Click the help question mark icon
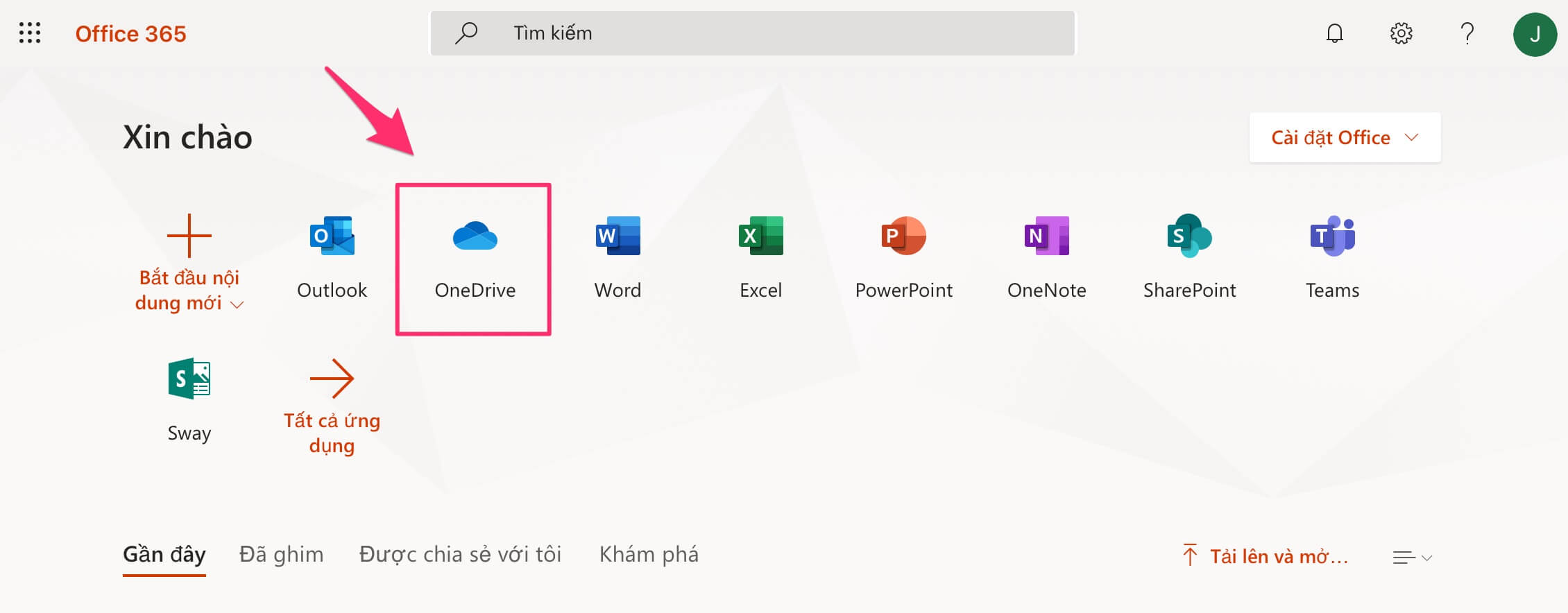The height and width of the screenshot is (613, 1568). coord(1467,33)
